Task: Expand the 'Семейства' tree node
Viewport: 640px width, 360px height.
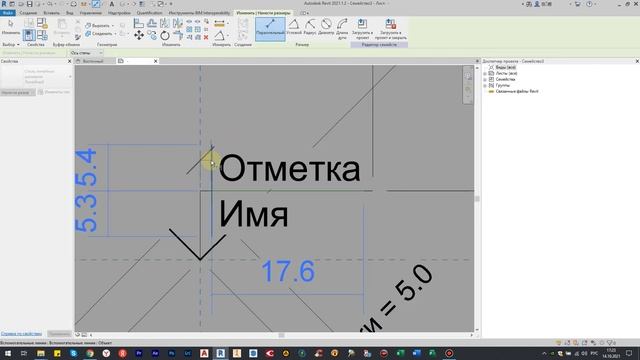Action: tap(485, 80)
